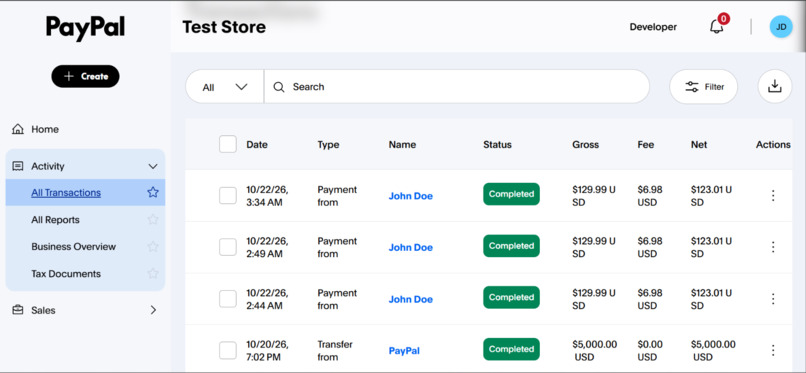Screen dimensions: 806x373
Task: Click the black Create button
Action: pos(85,76)
